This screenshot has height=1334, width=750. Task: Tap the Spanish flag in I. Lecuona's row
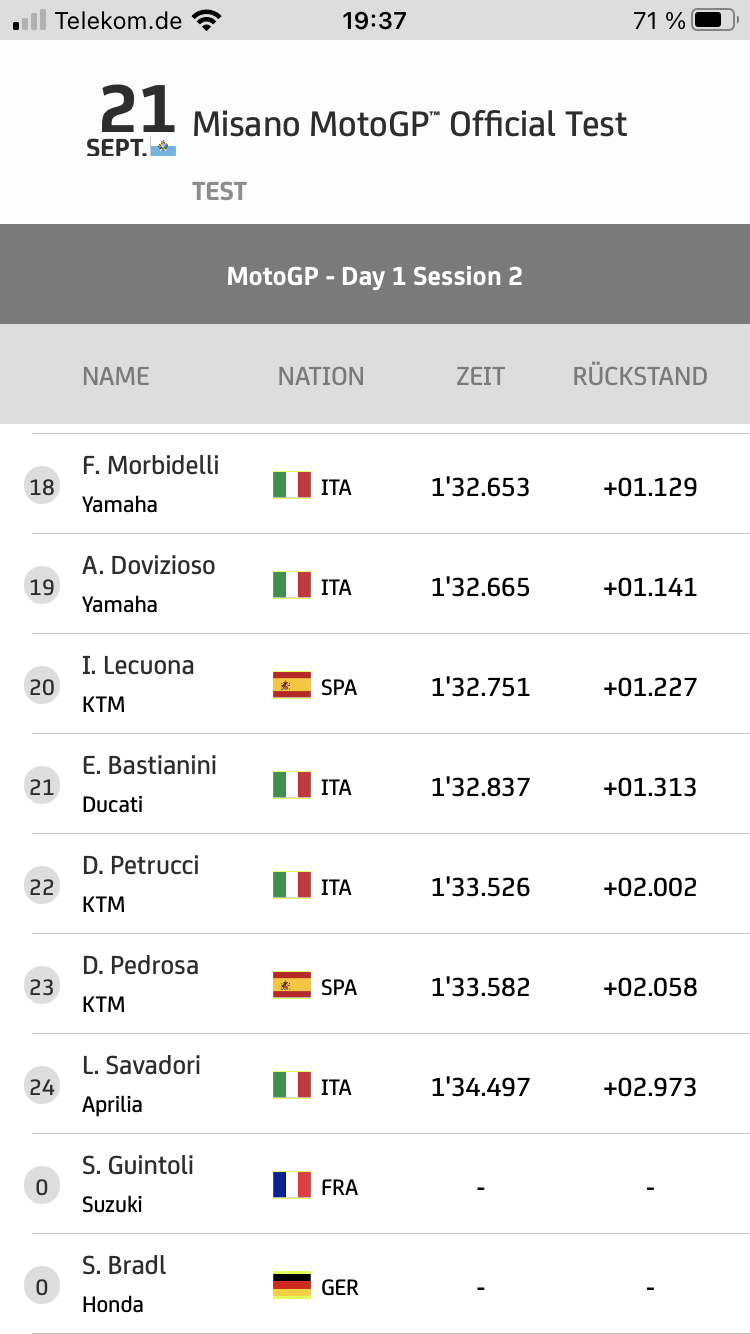(x=292, y=686)
